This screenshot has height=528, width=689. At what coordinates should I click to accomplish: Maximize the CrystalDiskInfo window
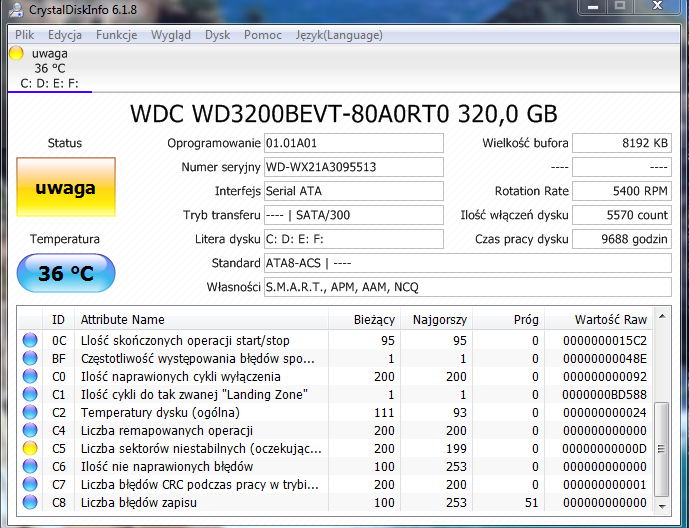click(x=620, y=6)
